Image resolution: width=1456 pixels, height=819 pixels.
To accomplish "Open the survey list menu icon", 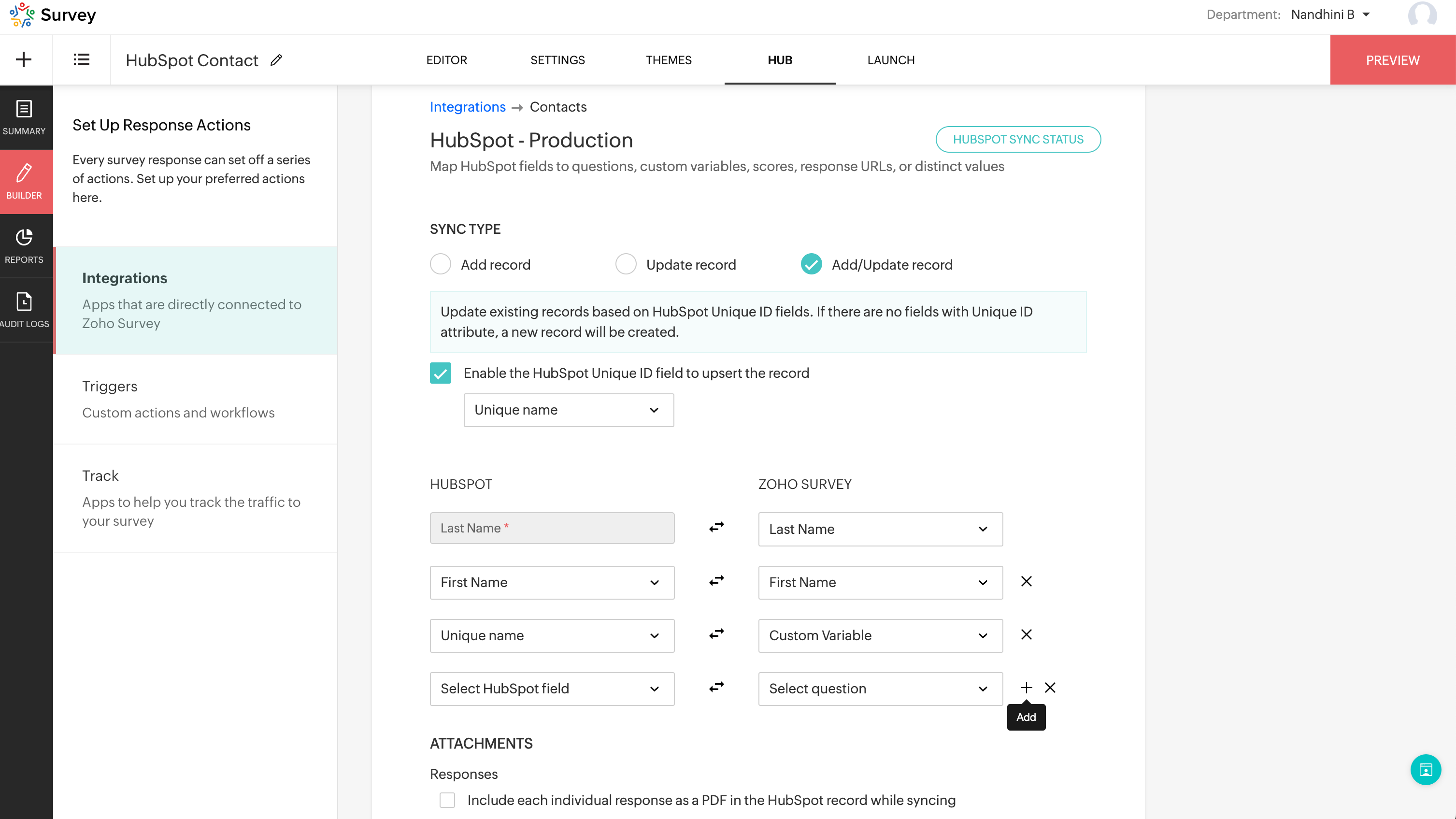I will [x=81, y=59].
